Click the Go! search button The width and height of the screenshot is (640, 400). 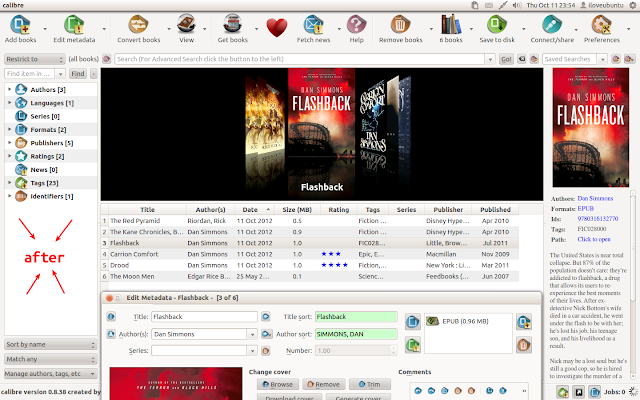(506, 59)
